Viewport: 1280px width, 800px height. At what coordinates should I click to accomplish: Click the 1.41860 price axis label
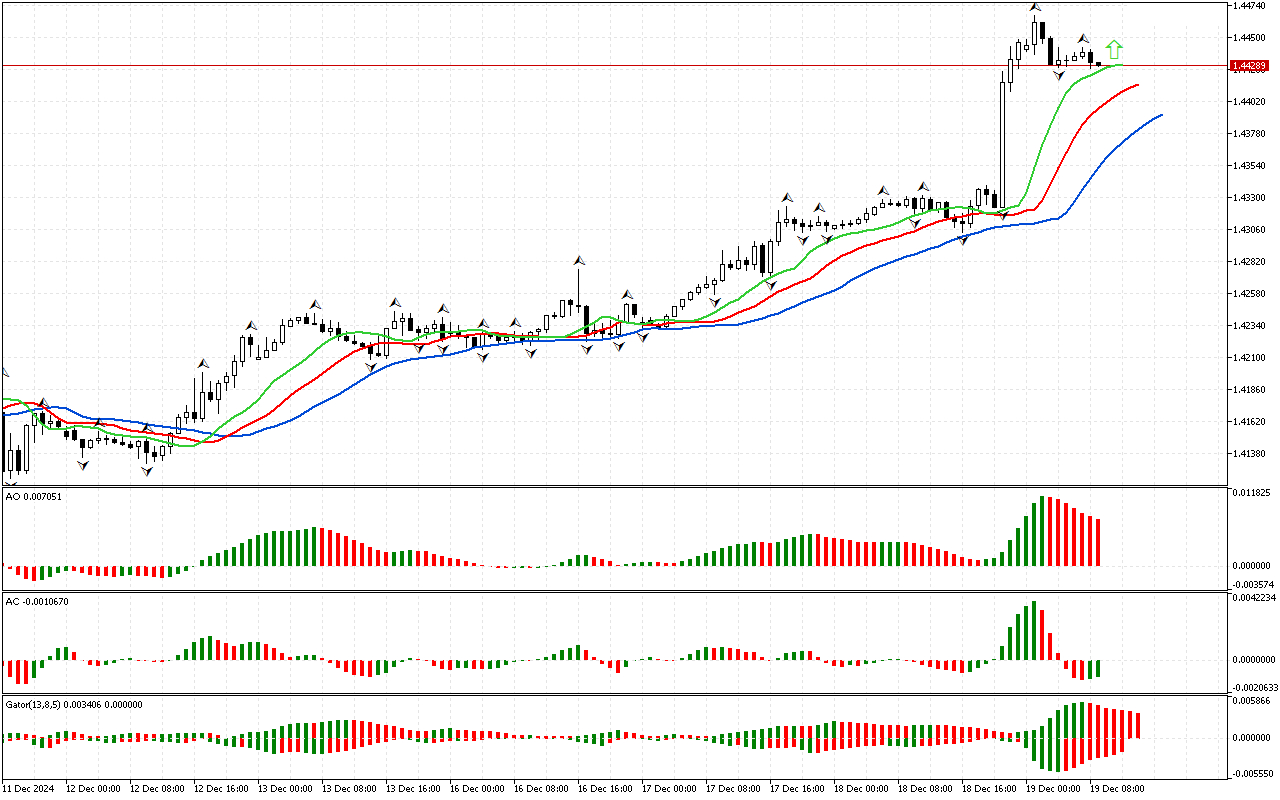[1249, 390]
